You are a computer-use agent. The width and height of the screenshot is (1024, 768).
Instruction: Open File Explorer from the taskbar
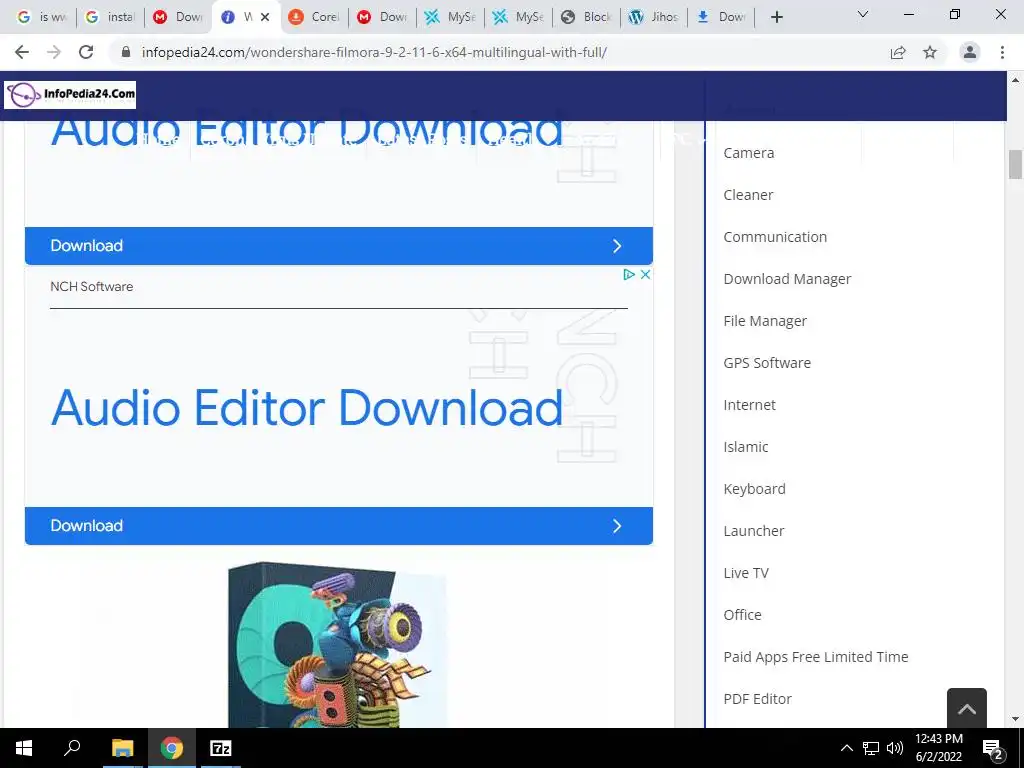click(x=122, y=748)
